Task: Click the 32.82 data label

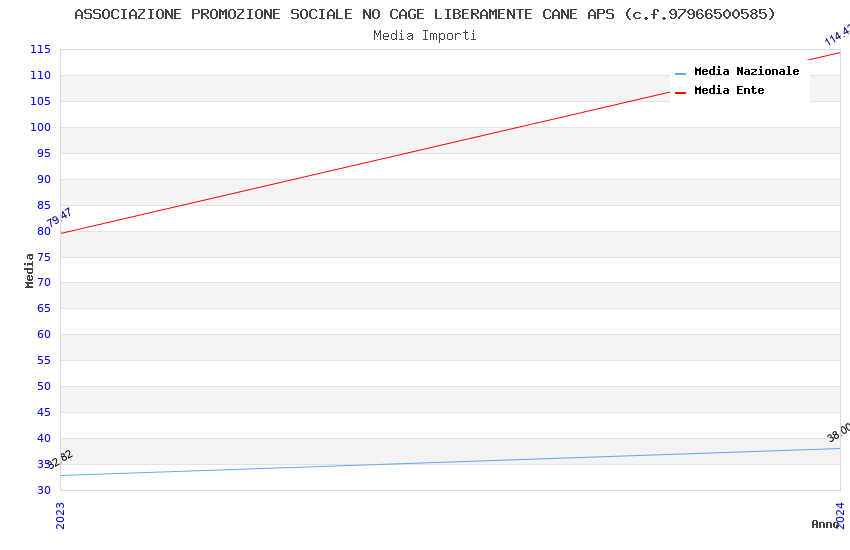Action: click(60, 459)
